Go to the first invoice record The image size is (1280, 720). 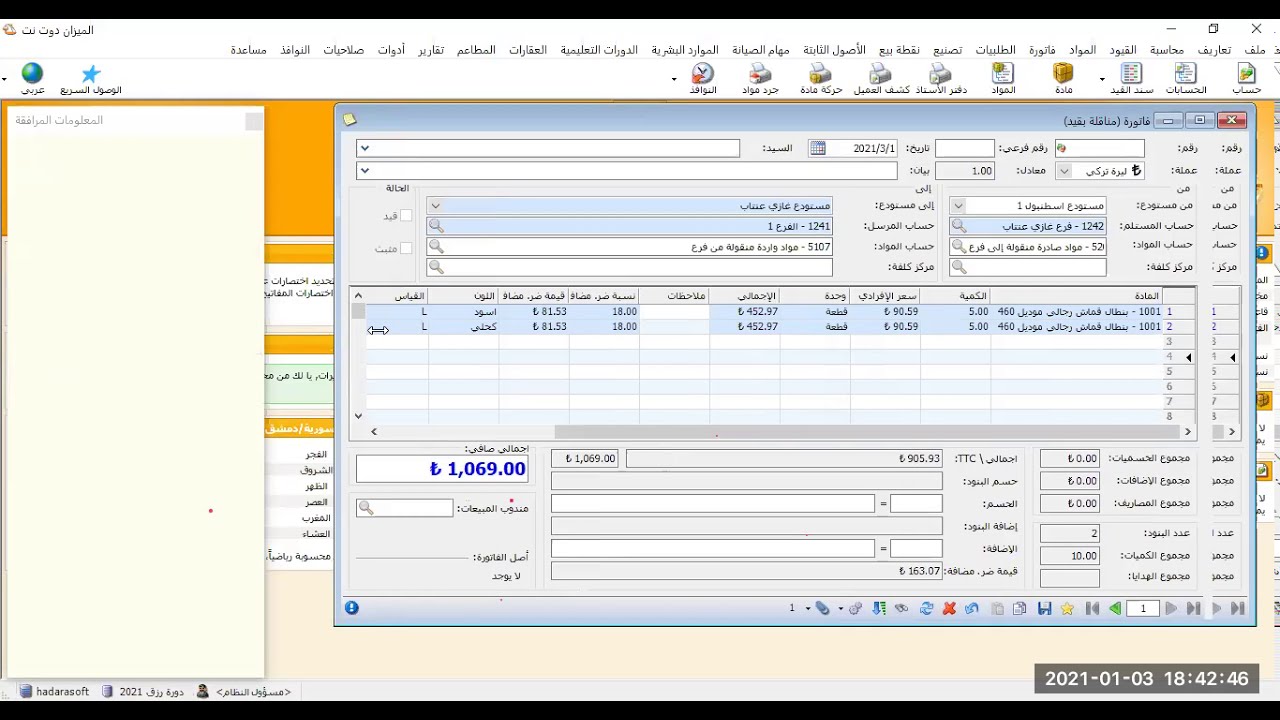coord(1092,608)
